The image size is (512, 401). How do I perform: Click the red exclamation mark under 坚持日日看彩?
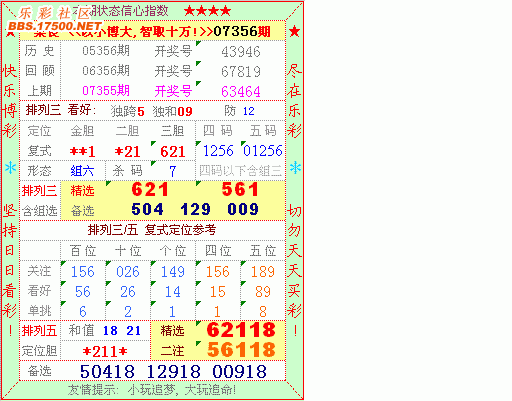[x=10, y=331]
